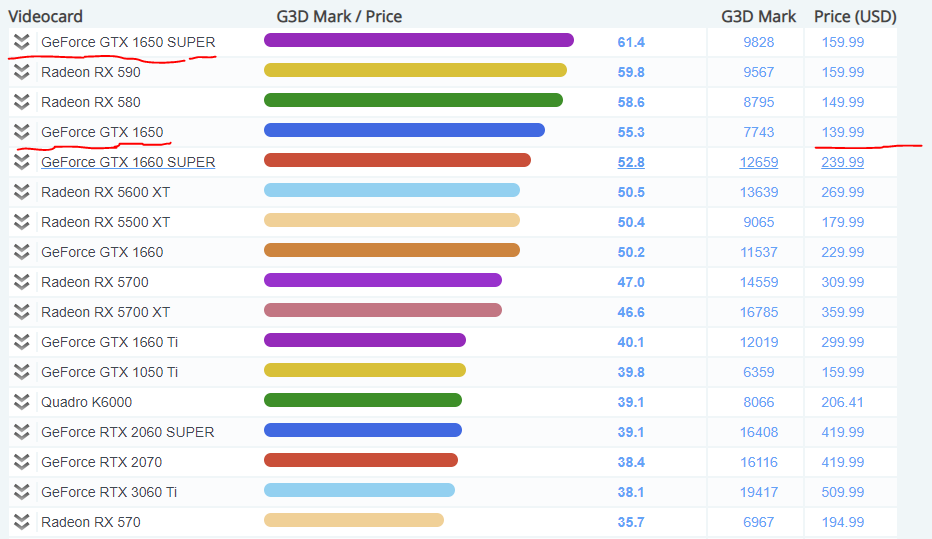Viewport: 932px width, 539px height.
Task: Expand the GeForce GTX 1660 Ti row chevron
Action: point(22,342)
